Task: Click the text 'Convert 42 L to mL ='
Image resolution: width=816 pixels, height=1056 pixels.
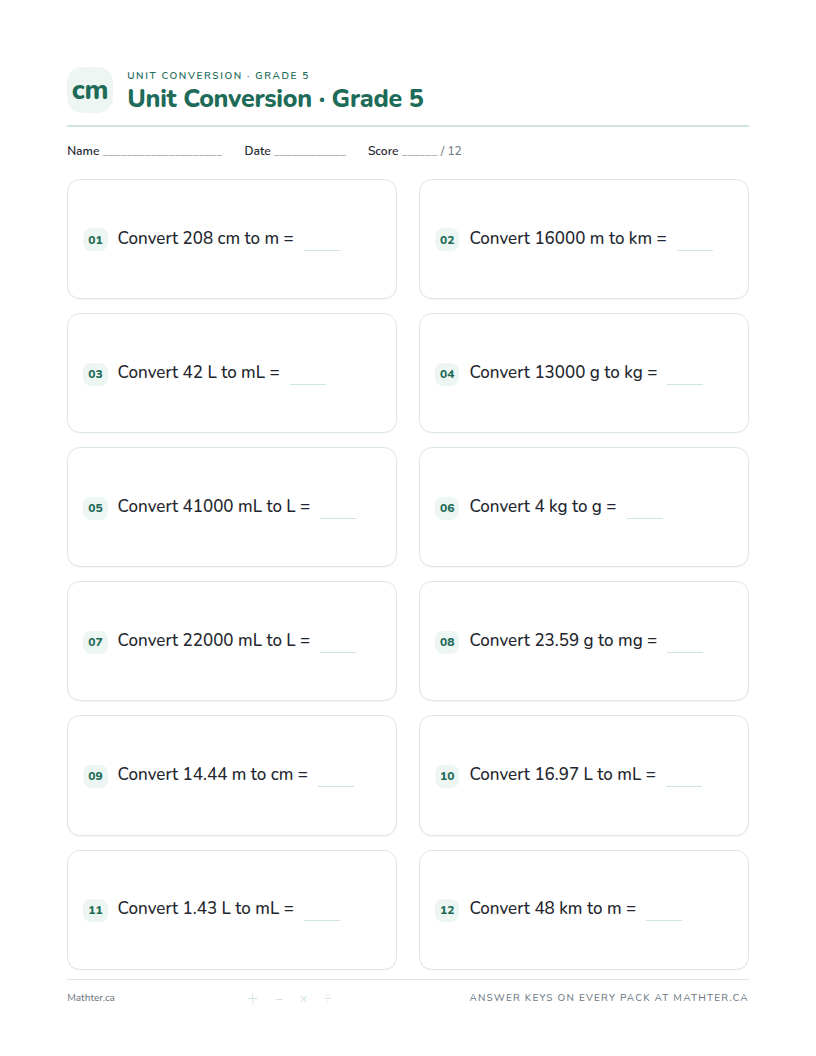Action: tap(199, 372)
